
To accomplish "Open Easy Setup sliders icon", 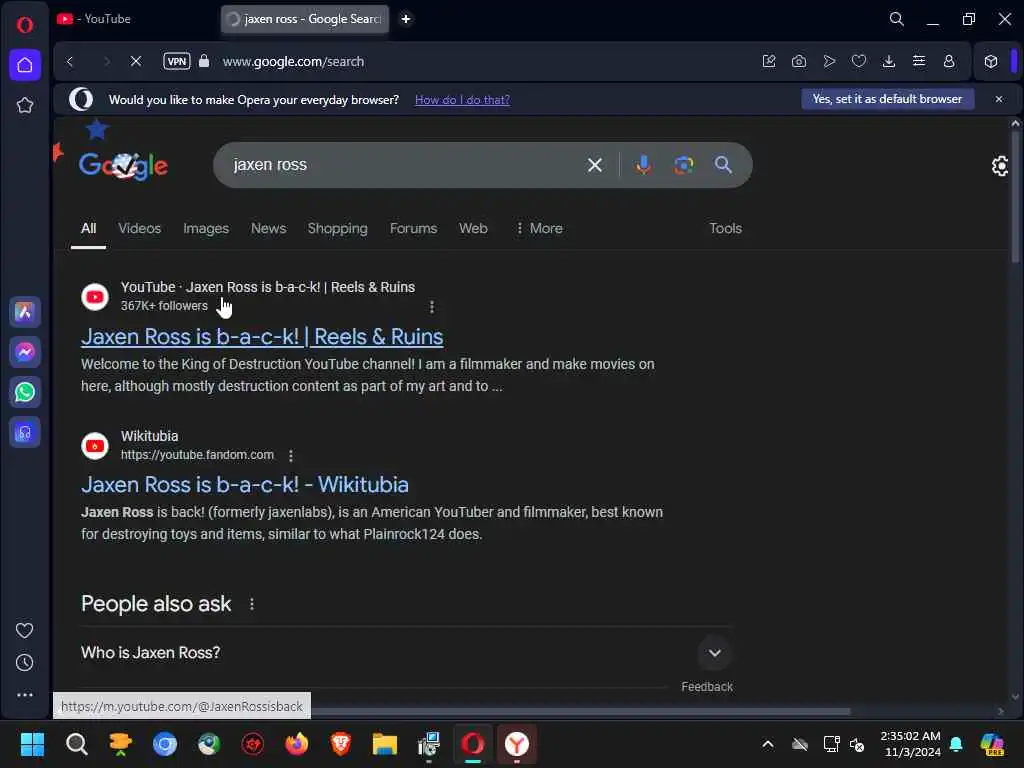I will coord(919,61).
